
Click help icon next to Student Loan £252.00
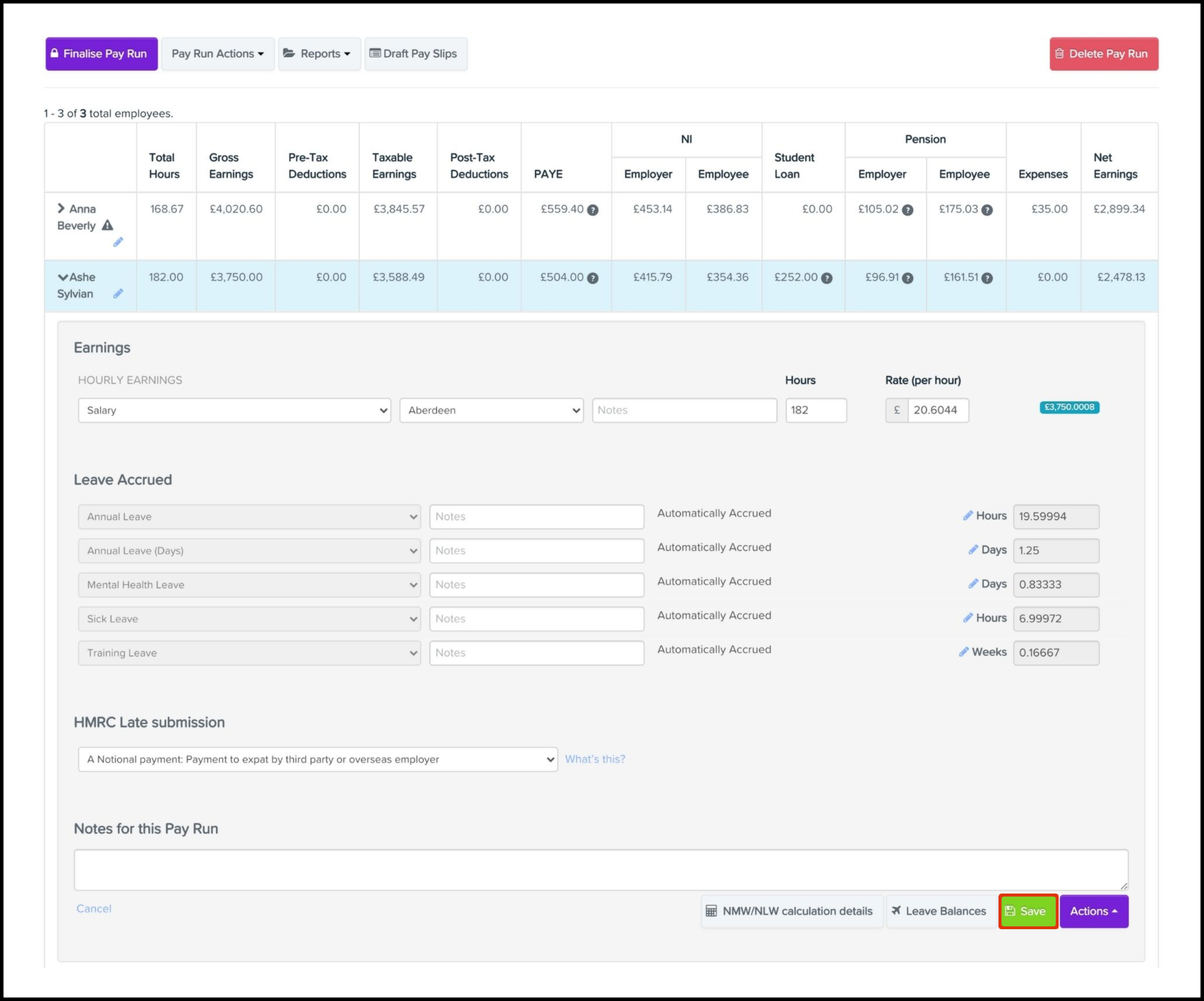pyautogui.click(x=827, y=279)
